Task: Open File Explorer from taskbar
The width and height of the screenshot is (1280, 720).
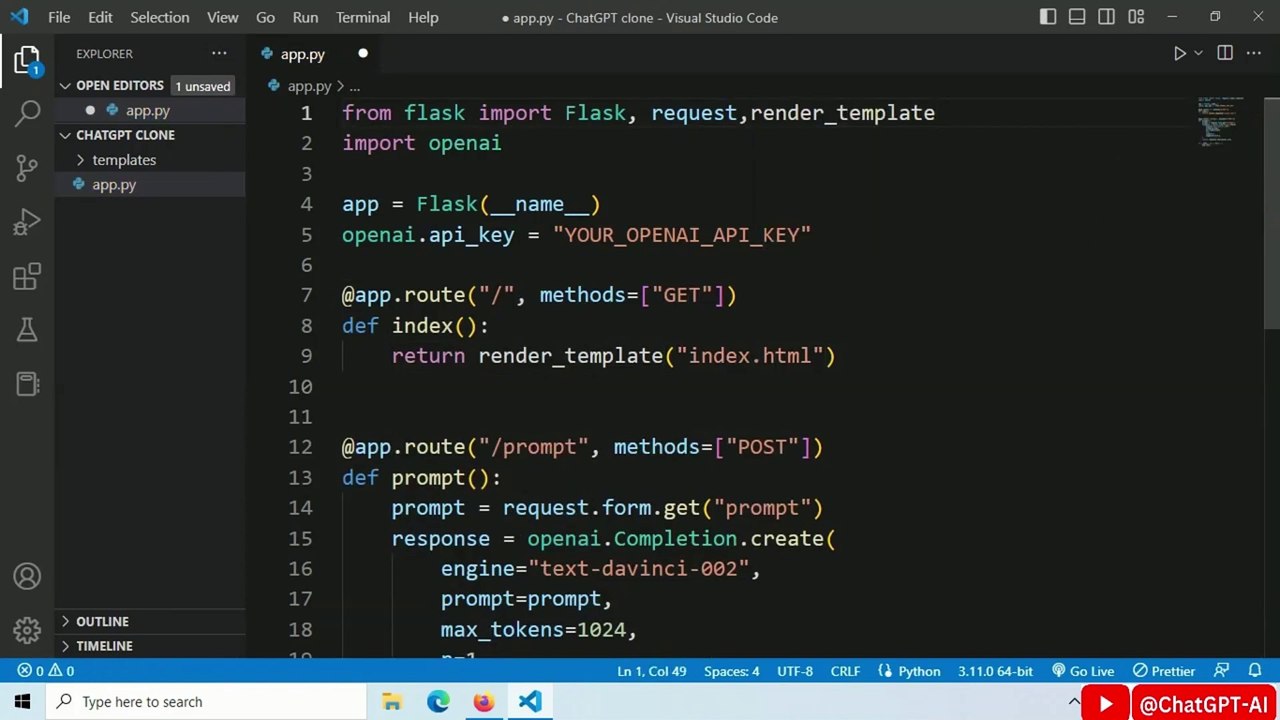Action: (391, 702)
